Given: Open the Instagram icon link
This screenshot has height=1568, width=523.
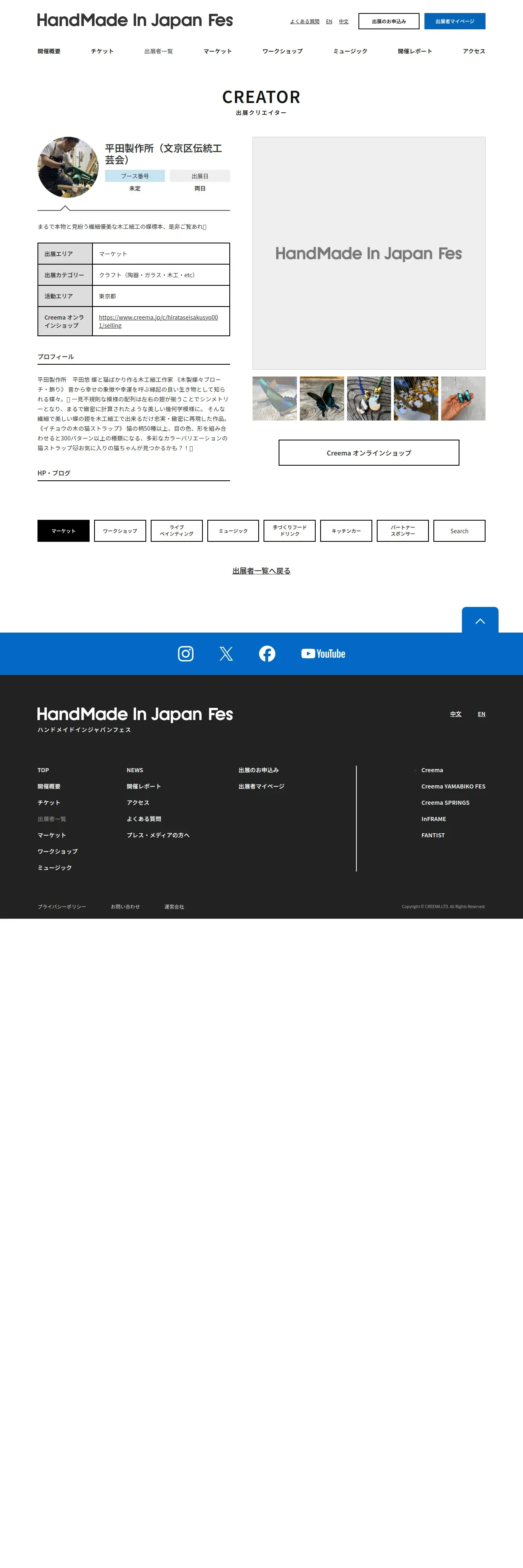Looking at the screenshot, I should pyautogui.click(x=186, y=653).
